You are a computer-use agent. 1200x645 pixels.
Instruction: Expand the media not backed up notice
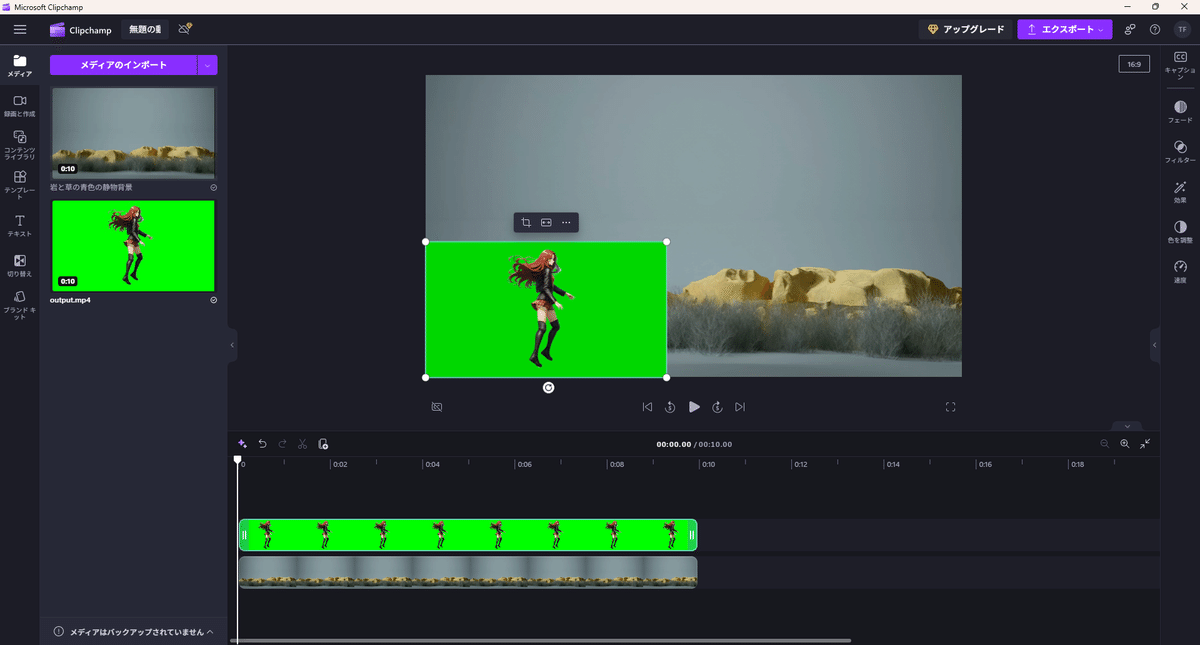[x=134, y=632]
